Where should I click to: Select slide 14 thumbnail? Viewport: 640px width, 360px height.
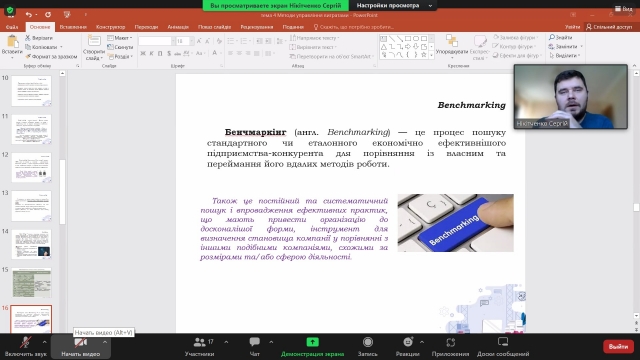pyautogui.click(x=31, y=244)
